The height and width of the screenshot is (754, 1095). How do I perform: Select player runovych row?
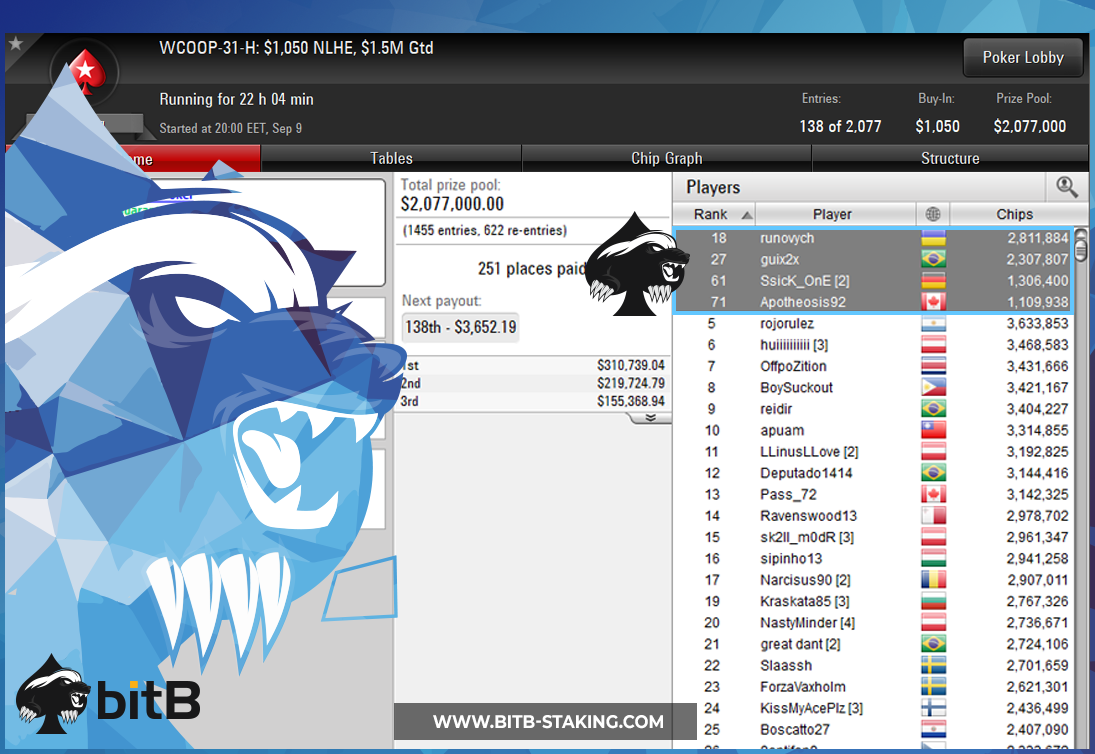tap(874, 238)
